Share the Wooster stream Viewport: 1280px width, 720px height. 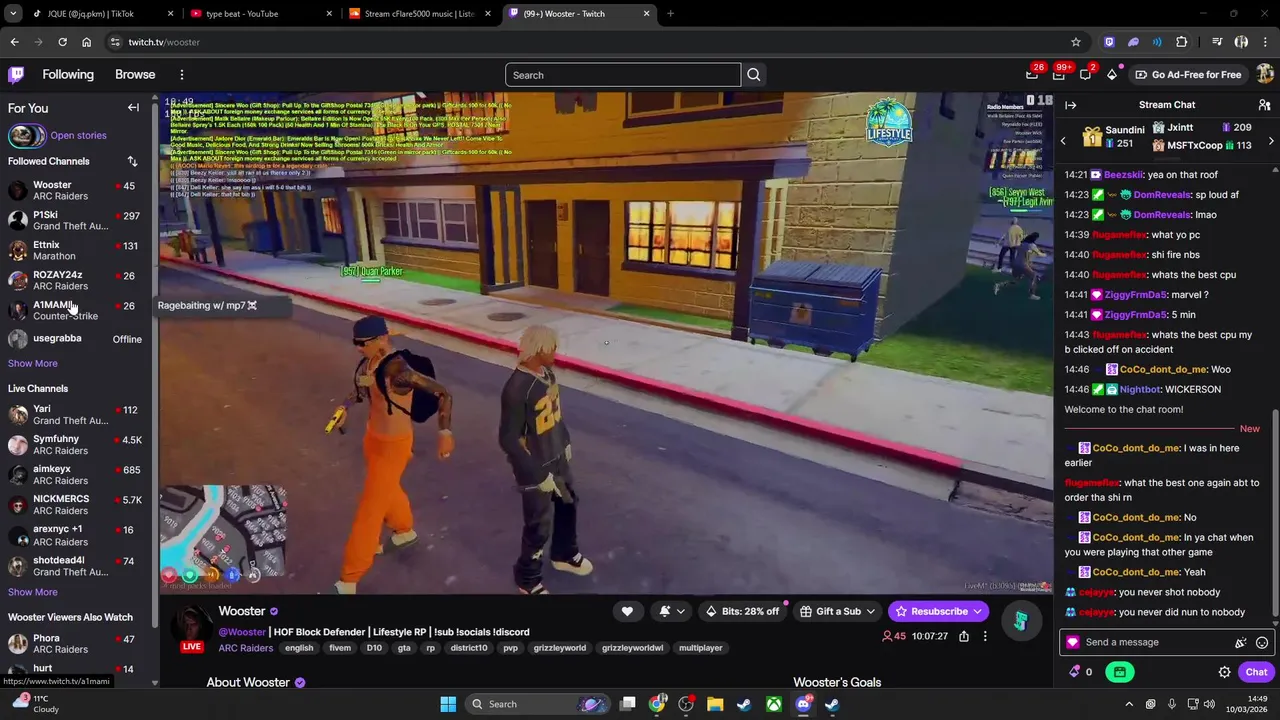click(964, 636)
